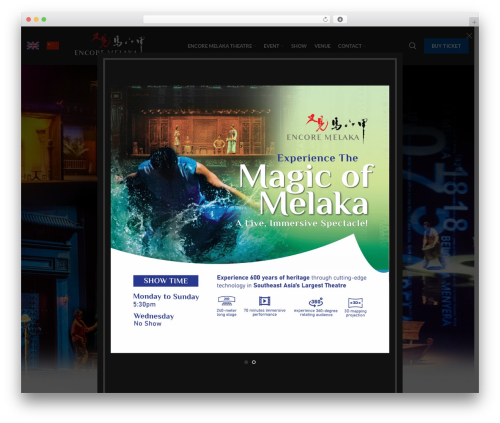The height and width of the screenshot is (423, 500).
Task: Click the 360-degree rotating audience icon
Action: tap(316, 302)
